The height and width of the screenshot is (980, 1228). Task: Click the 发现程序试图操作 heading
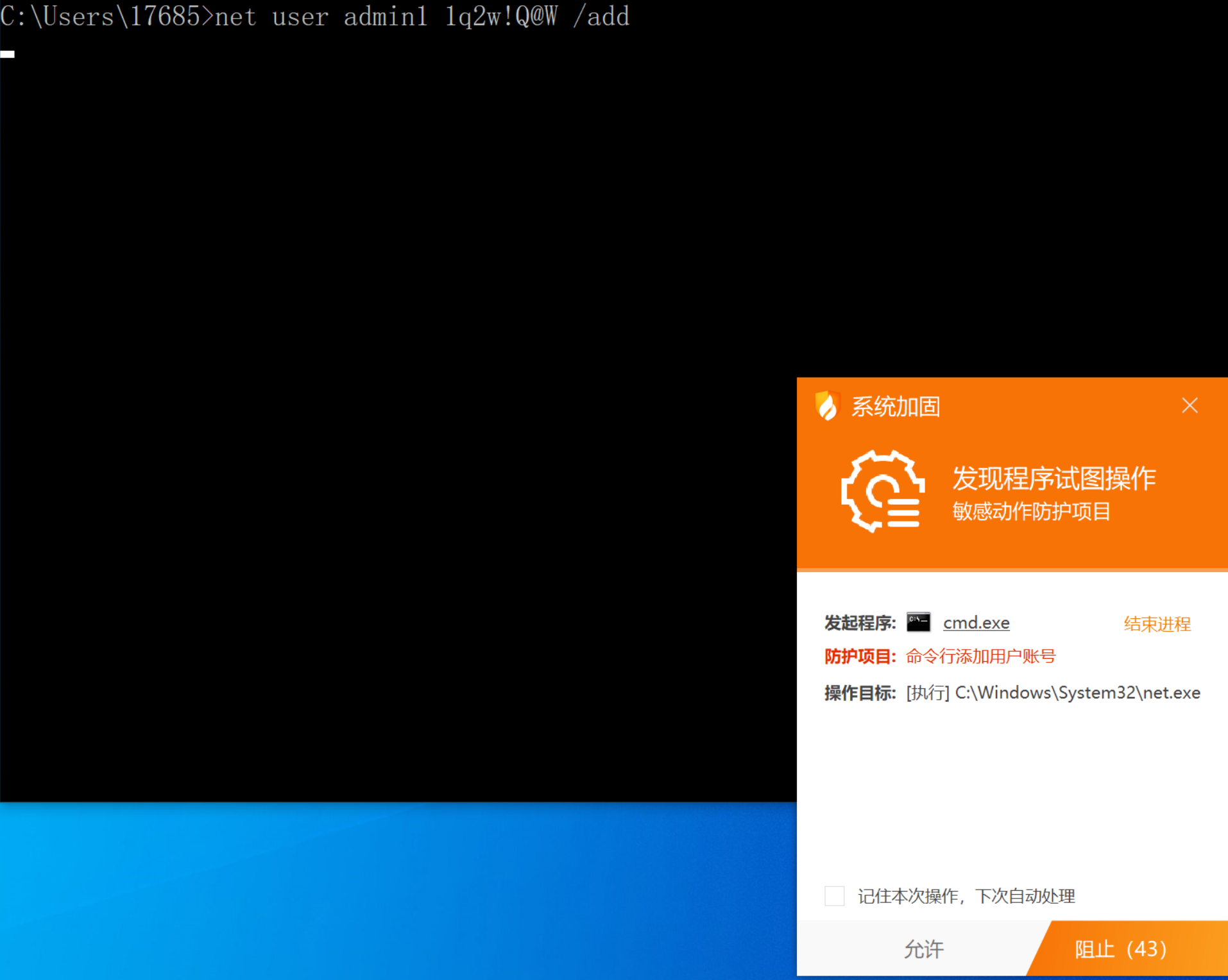coord(1053,478)
